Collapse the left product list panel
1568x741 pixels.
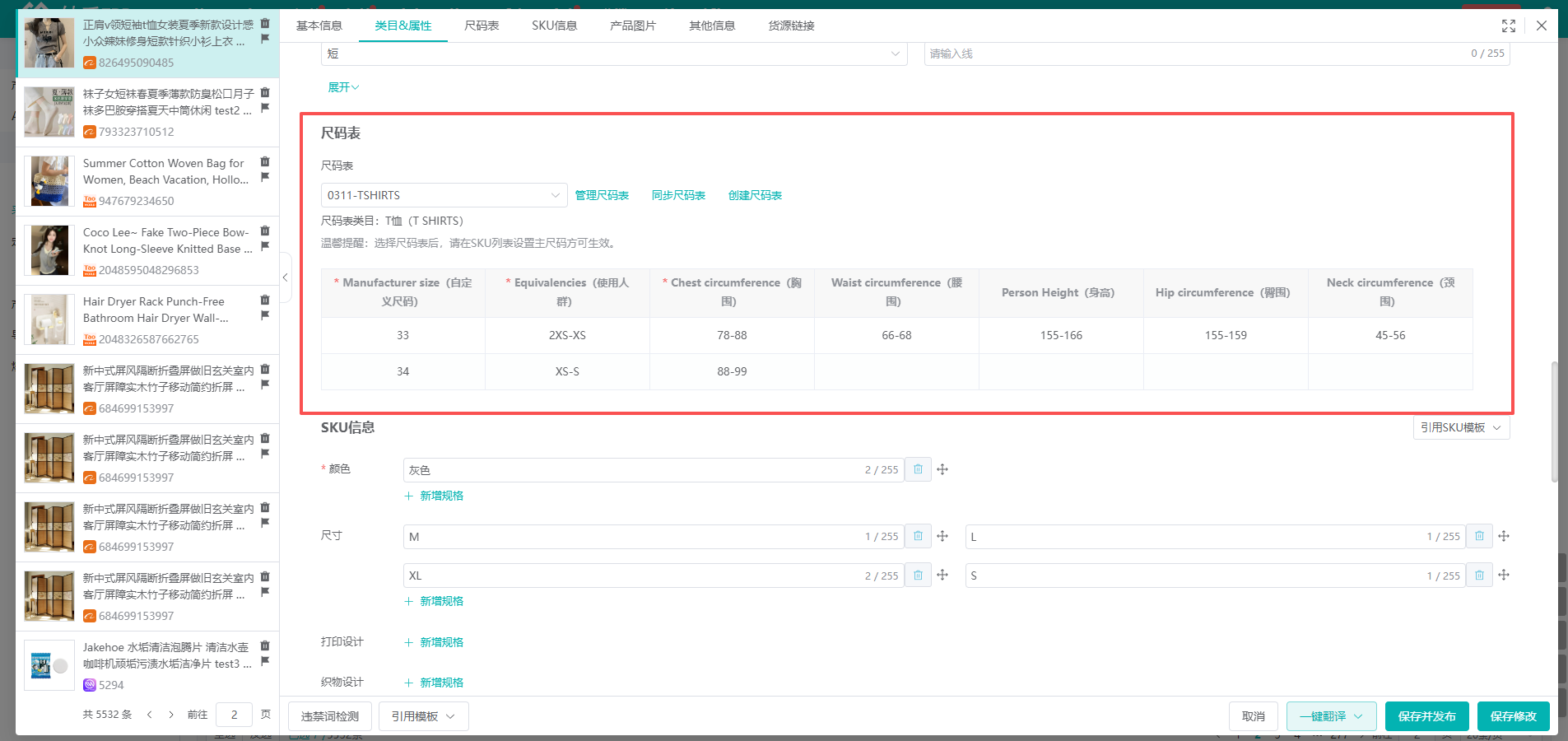point(285,277)
